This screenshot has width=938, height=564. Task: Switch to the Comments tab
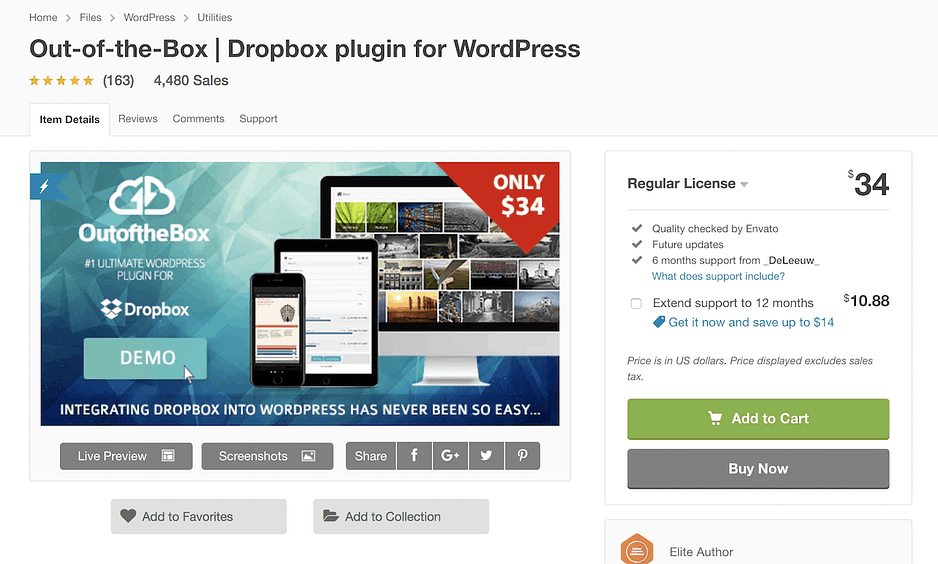click(198, 119)
